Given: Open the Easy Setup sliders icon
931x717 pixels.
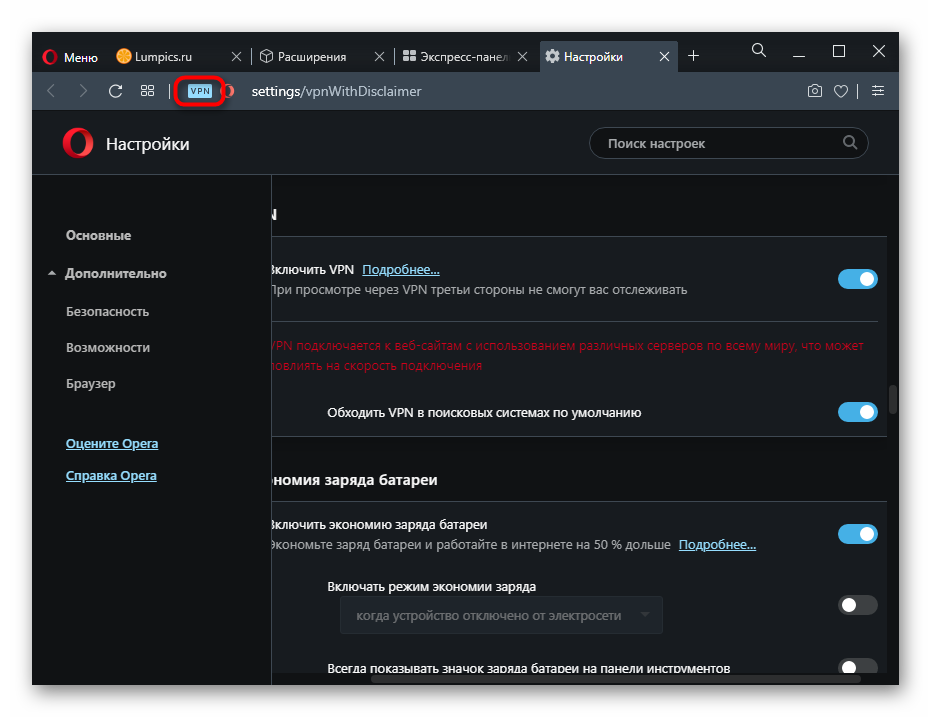Looking at the screenshot, I should (x=878, y=91).
